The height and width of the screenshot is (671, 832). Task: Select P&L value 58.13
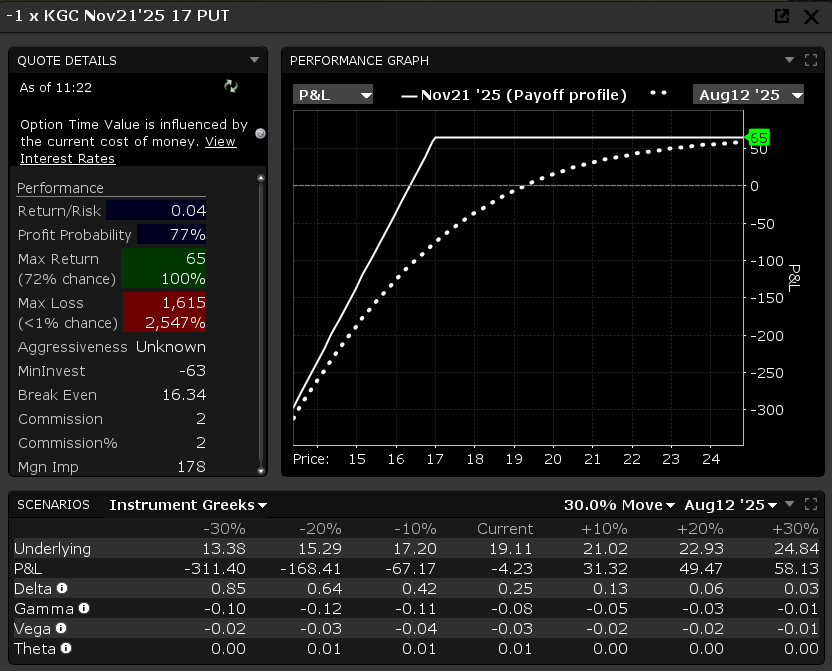tap(796, 569)
